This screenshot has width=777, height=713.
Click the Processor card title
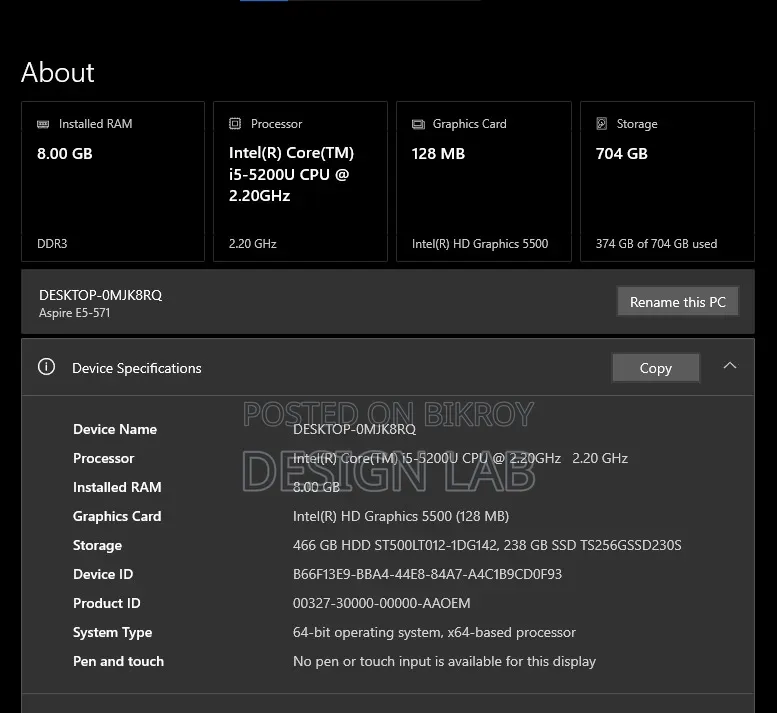pos(277,124)
